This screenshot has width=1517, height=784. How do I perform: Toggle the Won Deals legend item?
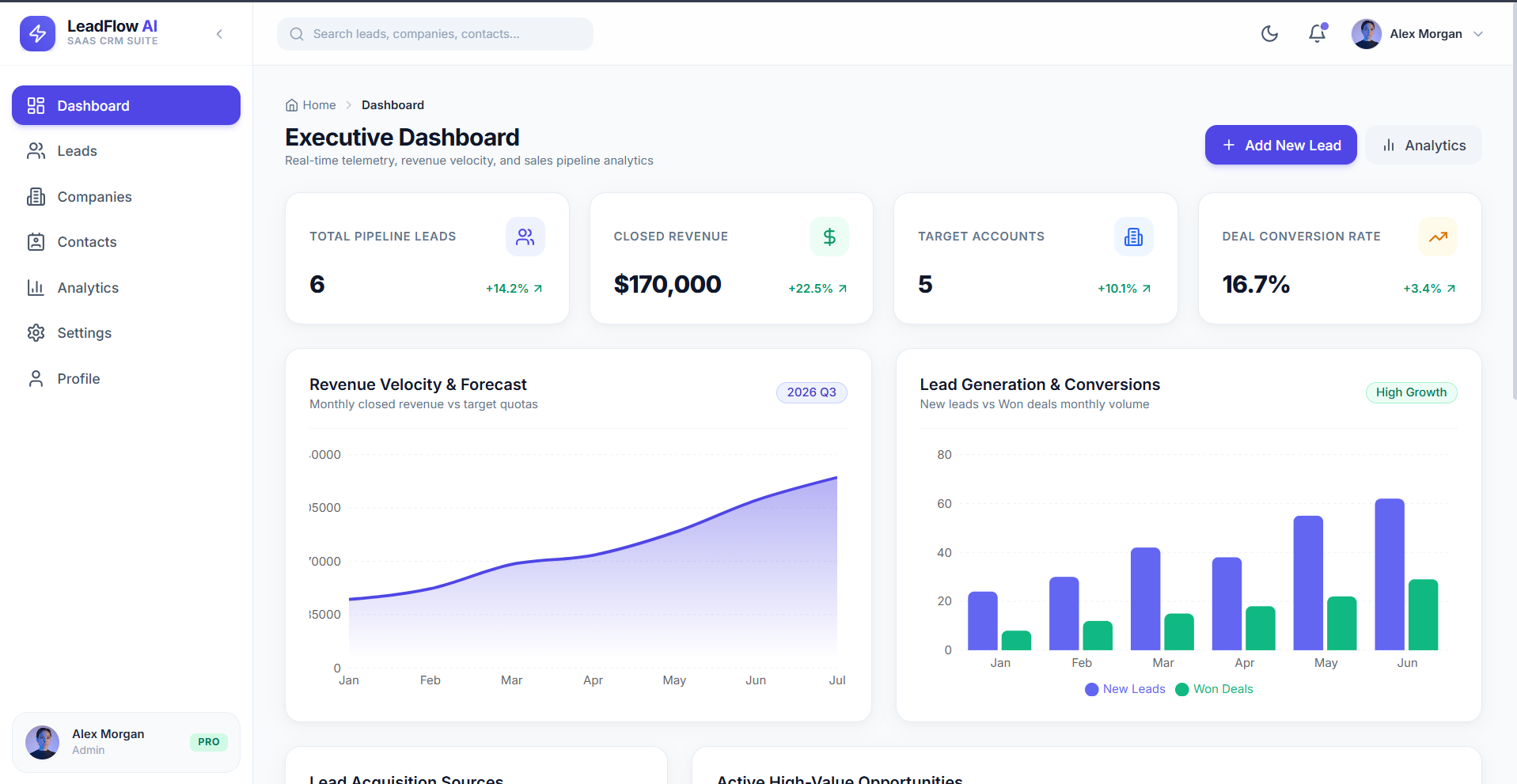coord(1215,689)
